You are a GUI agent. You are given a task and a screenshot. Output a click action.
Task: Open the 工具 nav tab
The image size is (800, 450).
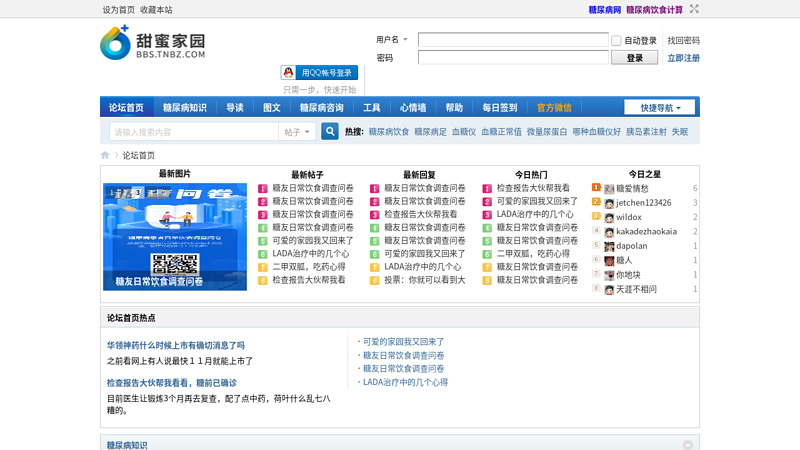point(371,108)
